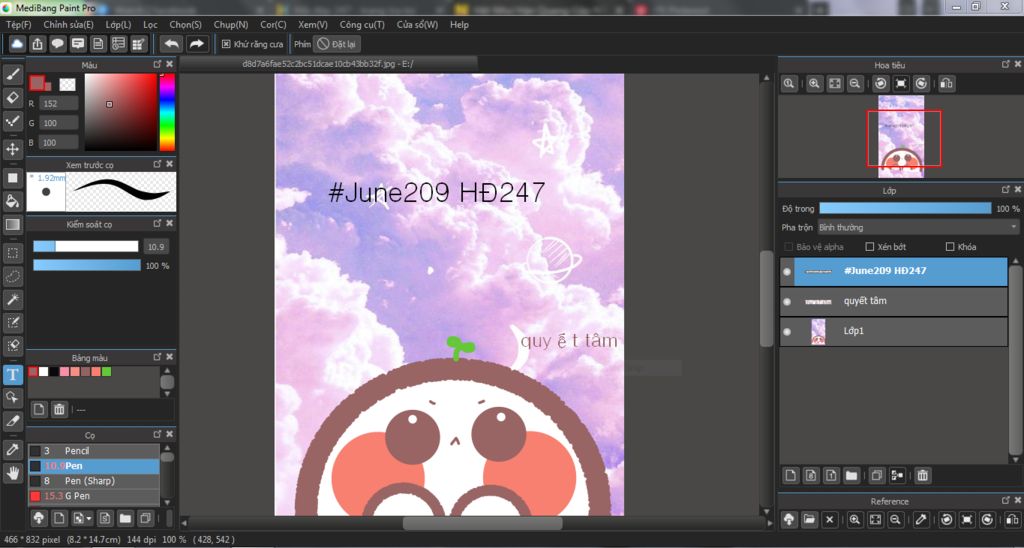Open the Lớp(L) menu

click(x=118, y=24)
